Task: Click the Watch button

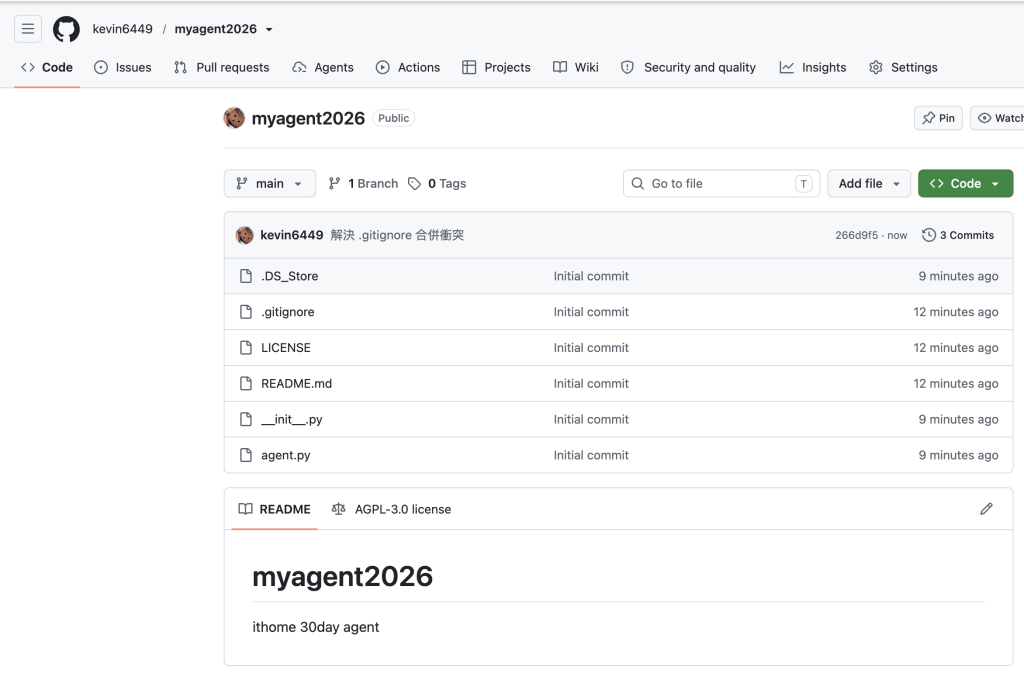Action: pos(997,118)
